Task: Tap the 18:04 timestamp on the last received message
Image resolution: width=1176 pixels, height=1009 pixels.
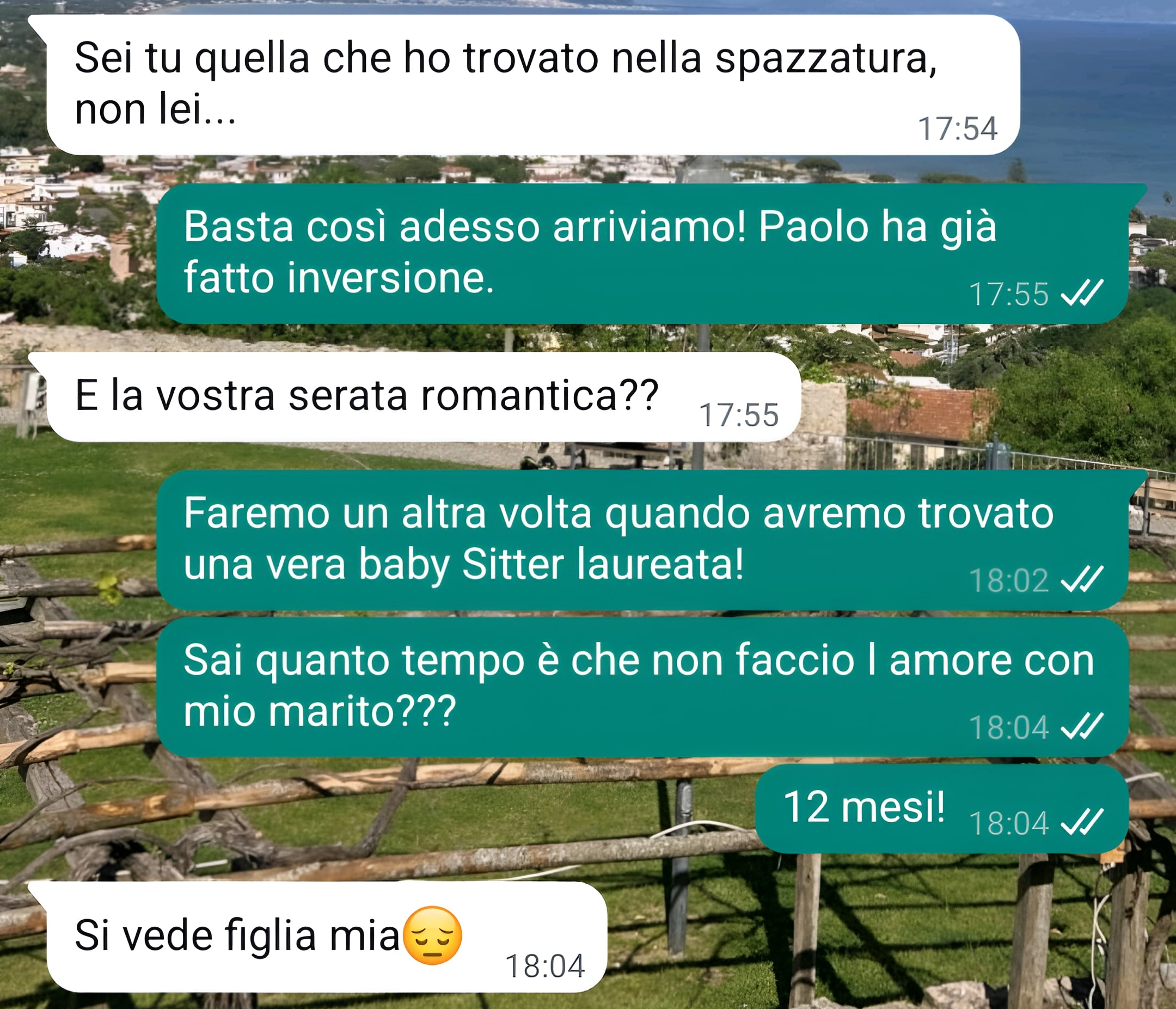Action: 545,966
